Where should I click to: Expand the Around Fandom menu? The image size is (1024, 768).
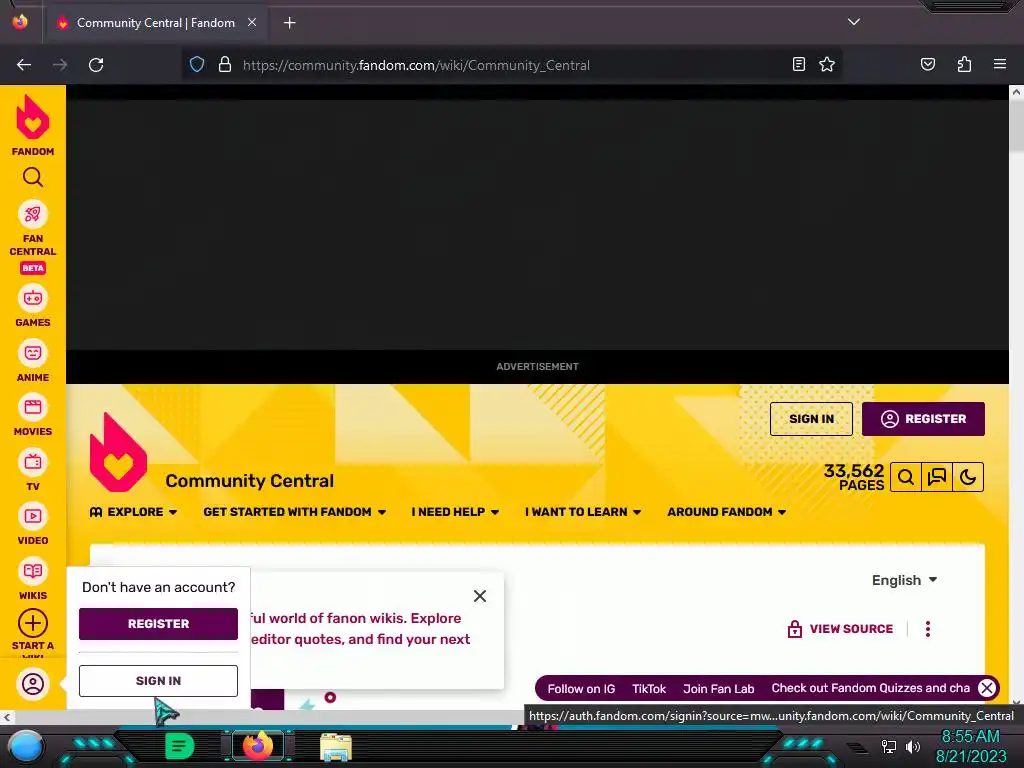pos(726,512)
